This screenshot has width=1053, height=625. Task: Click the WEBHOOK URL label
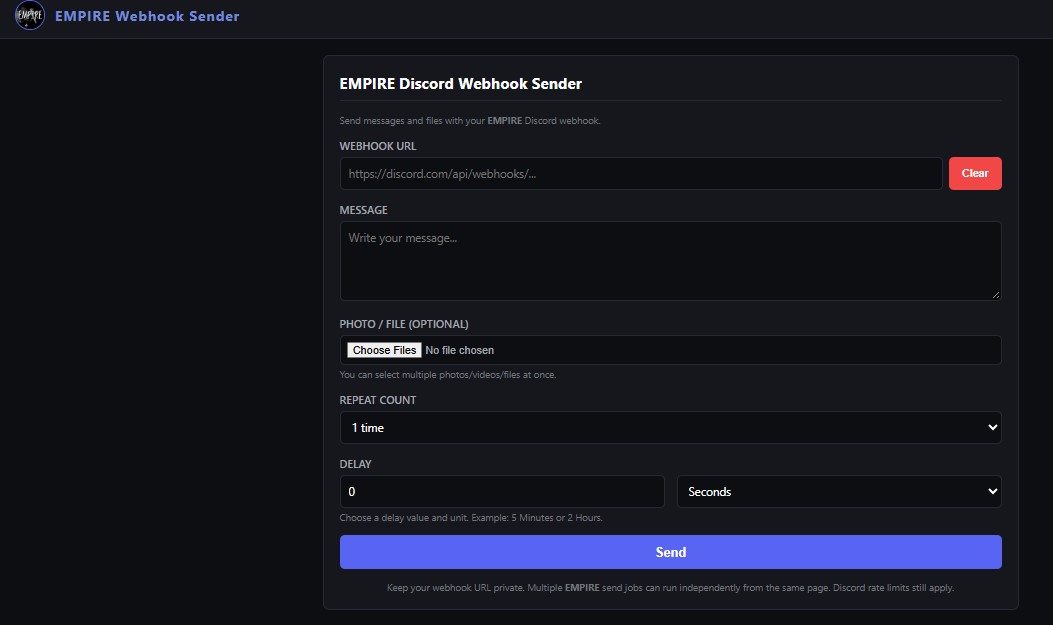[377, 146]
